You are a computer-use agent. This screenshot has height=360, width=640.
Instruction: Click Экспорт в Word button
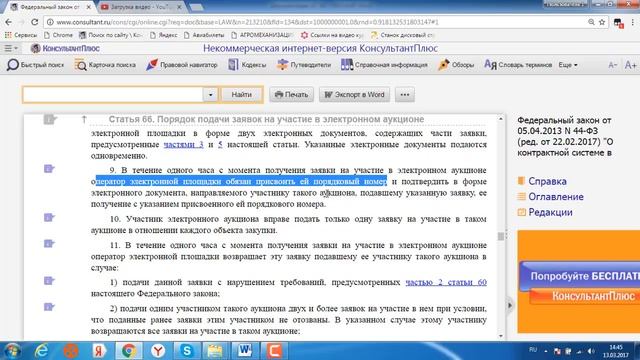point(354,95)
